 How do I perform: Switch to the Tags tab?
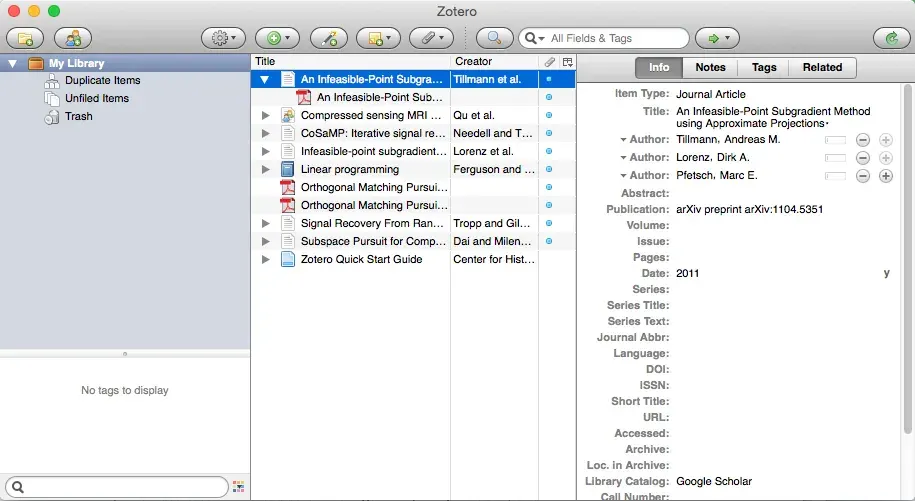pyautogui.click(x=763, y=68)
